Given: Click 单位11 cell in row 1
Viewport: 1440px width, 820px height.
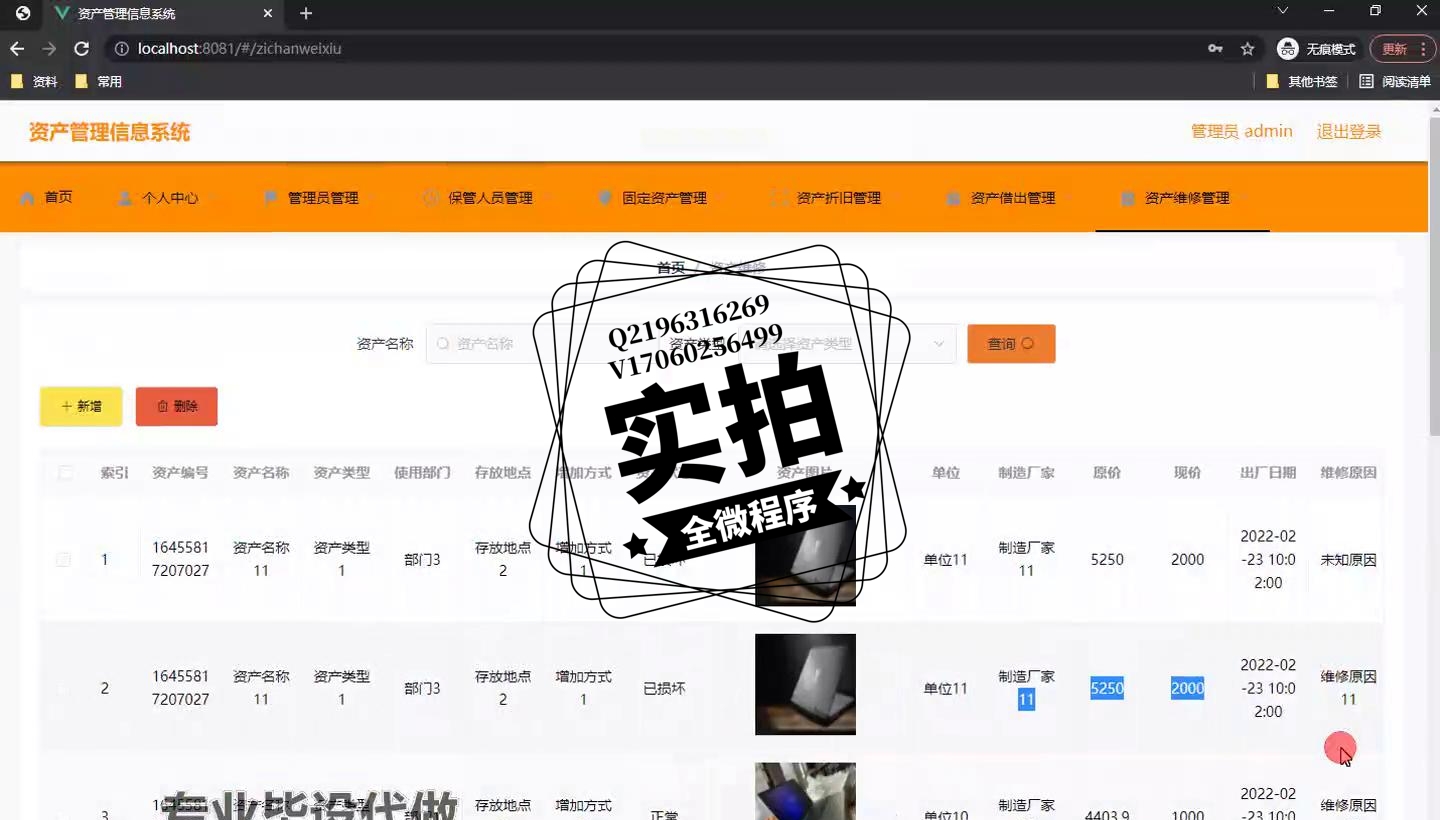Looking at the screenshot, I should (945, 559).
